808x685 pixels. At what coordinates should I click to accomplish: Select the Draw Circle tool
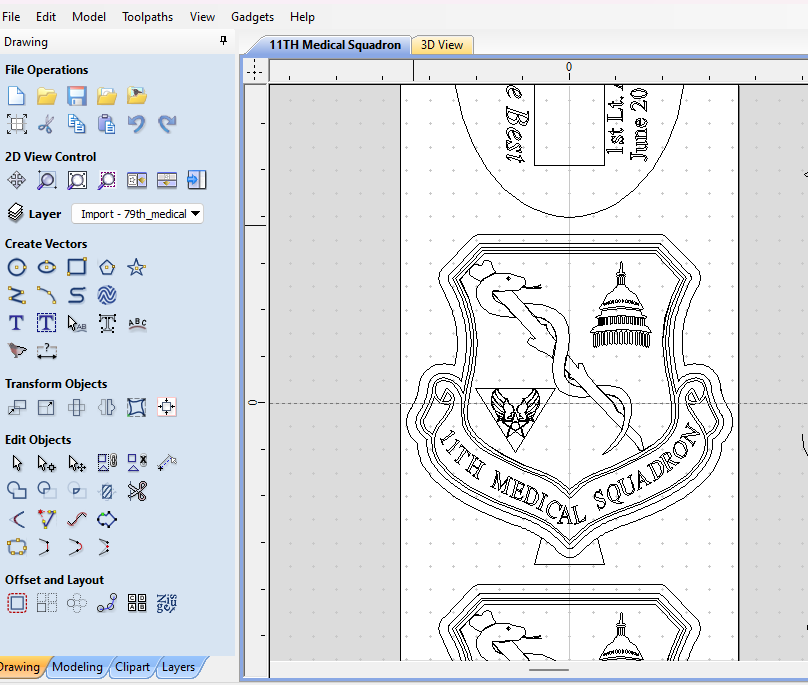[x=16, y=267]
